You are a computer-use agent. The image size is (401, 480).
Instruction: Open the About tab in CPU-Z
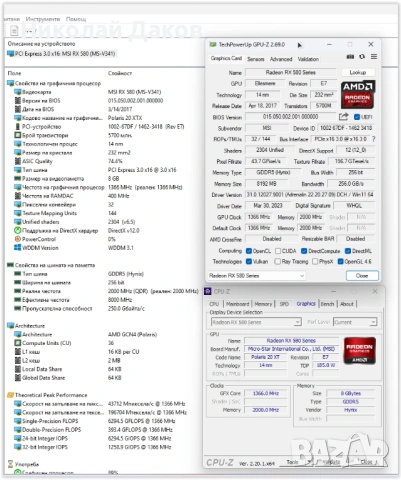tap(347, 304)
